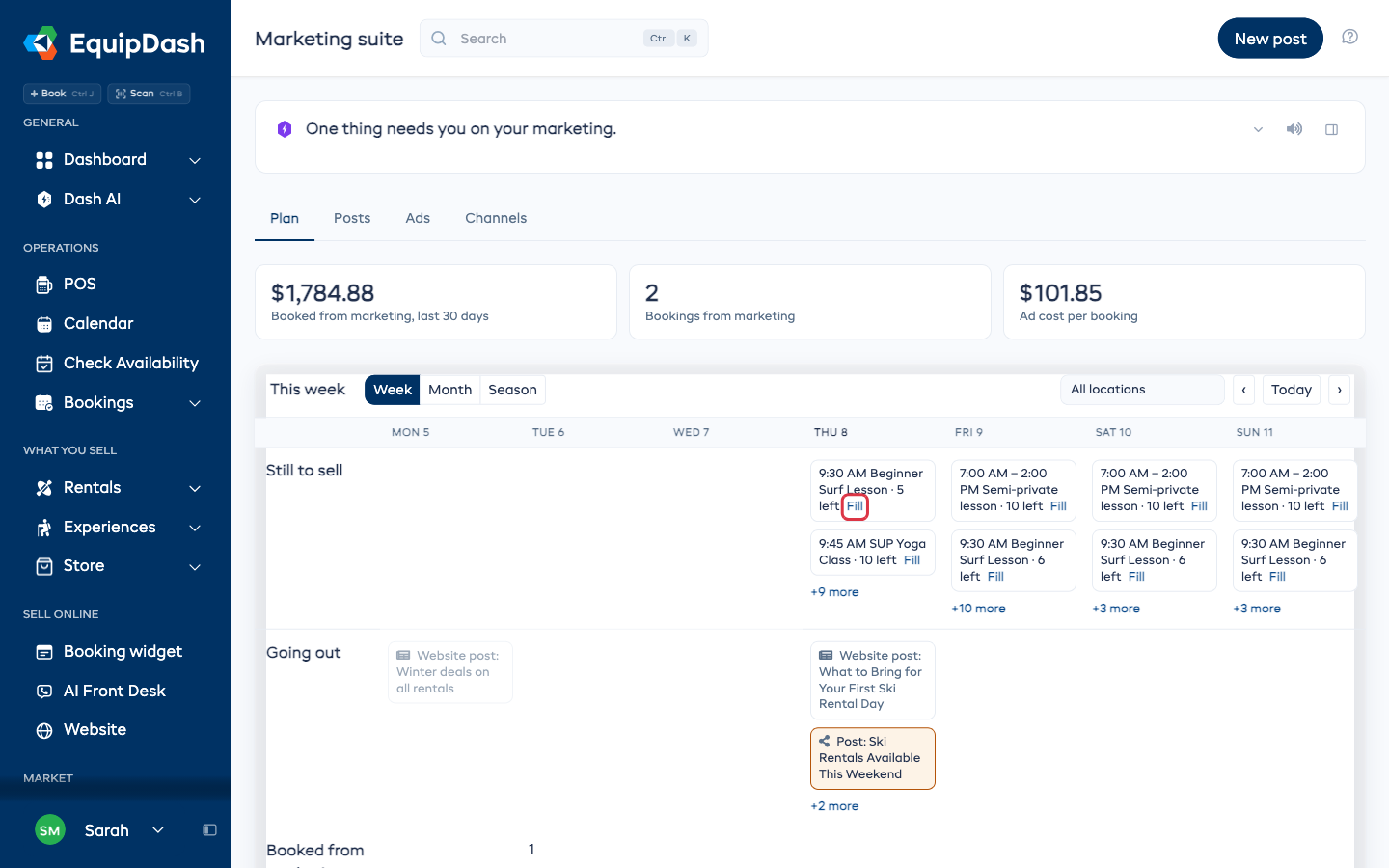Screen dimensions: 1389x868
Task: Collapse the sidebar with panel icon
Action: click(x=209, y=830)
